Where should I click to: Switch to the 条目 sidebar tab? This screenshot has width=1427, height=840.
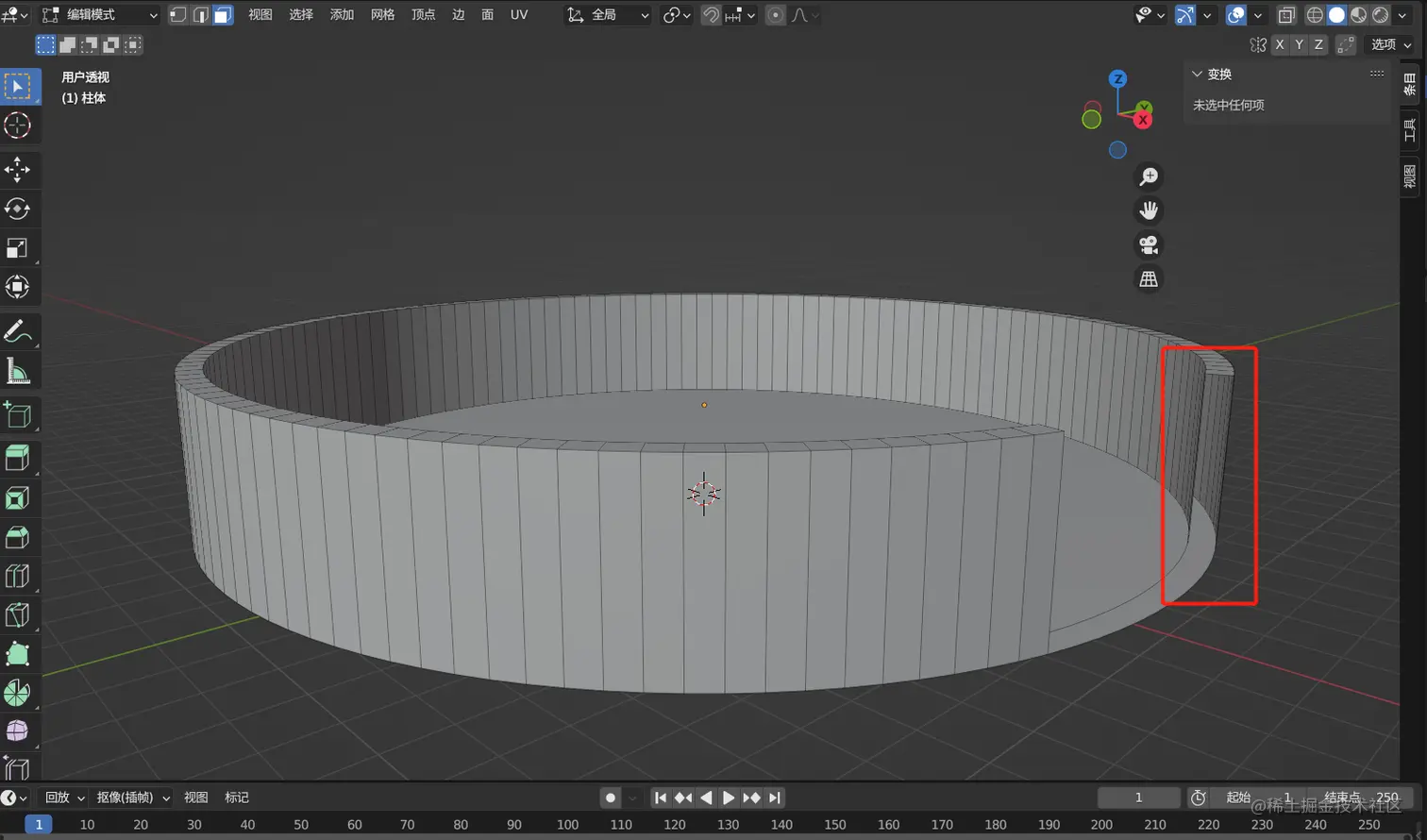[1410, 83]
